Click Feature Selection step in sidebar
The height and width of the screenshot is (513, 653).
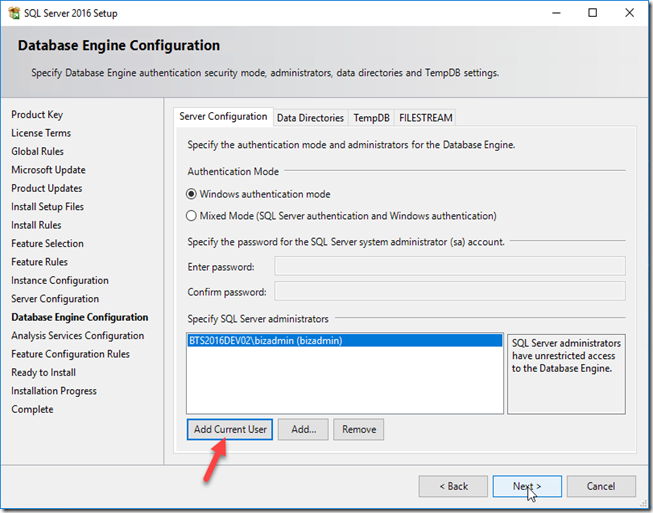[x=47, y=243]
